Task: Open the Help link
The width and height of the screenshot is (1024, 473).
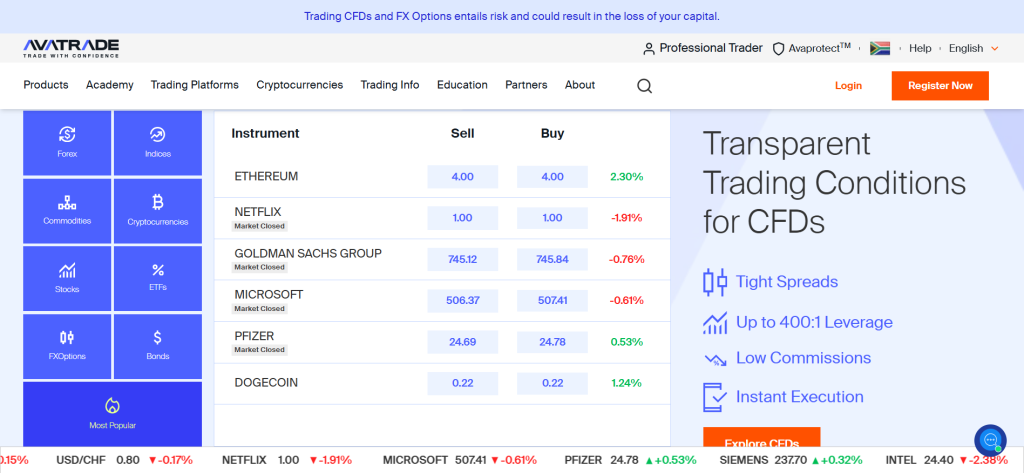Action: 920,48
